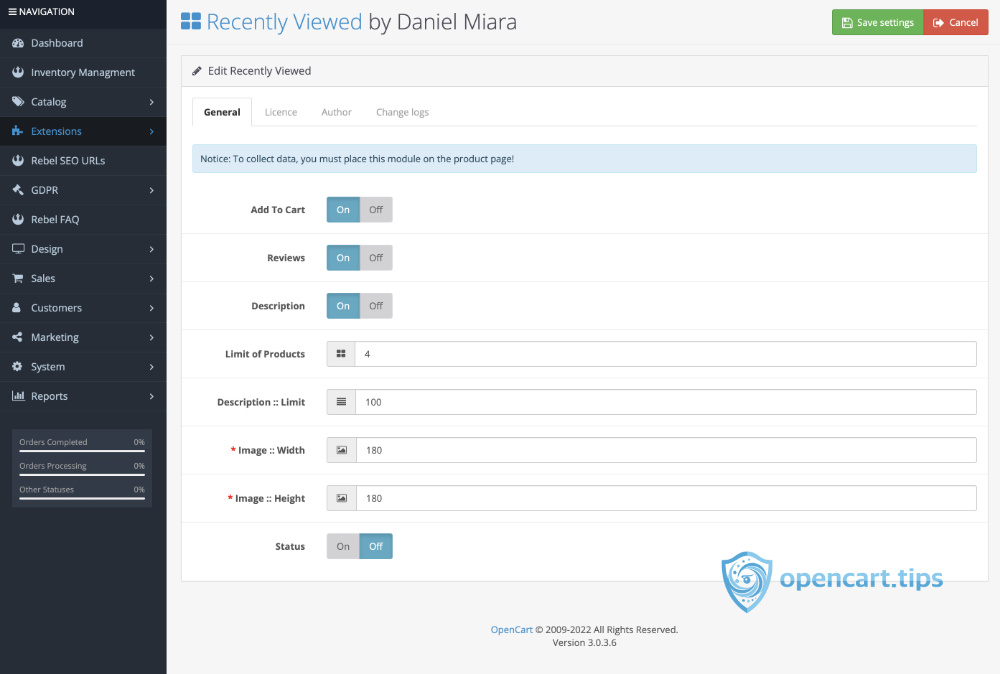The width and height of the screenshot is (1000, 674).
Task: Expand the Marketing menu chevron
Action: click(x=152, y=337)
